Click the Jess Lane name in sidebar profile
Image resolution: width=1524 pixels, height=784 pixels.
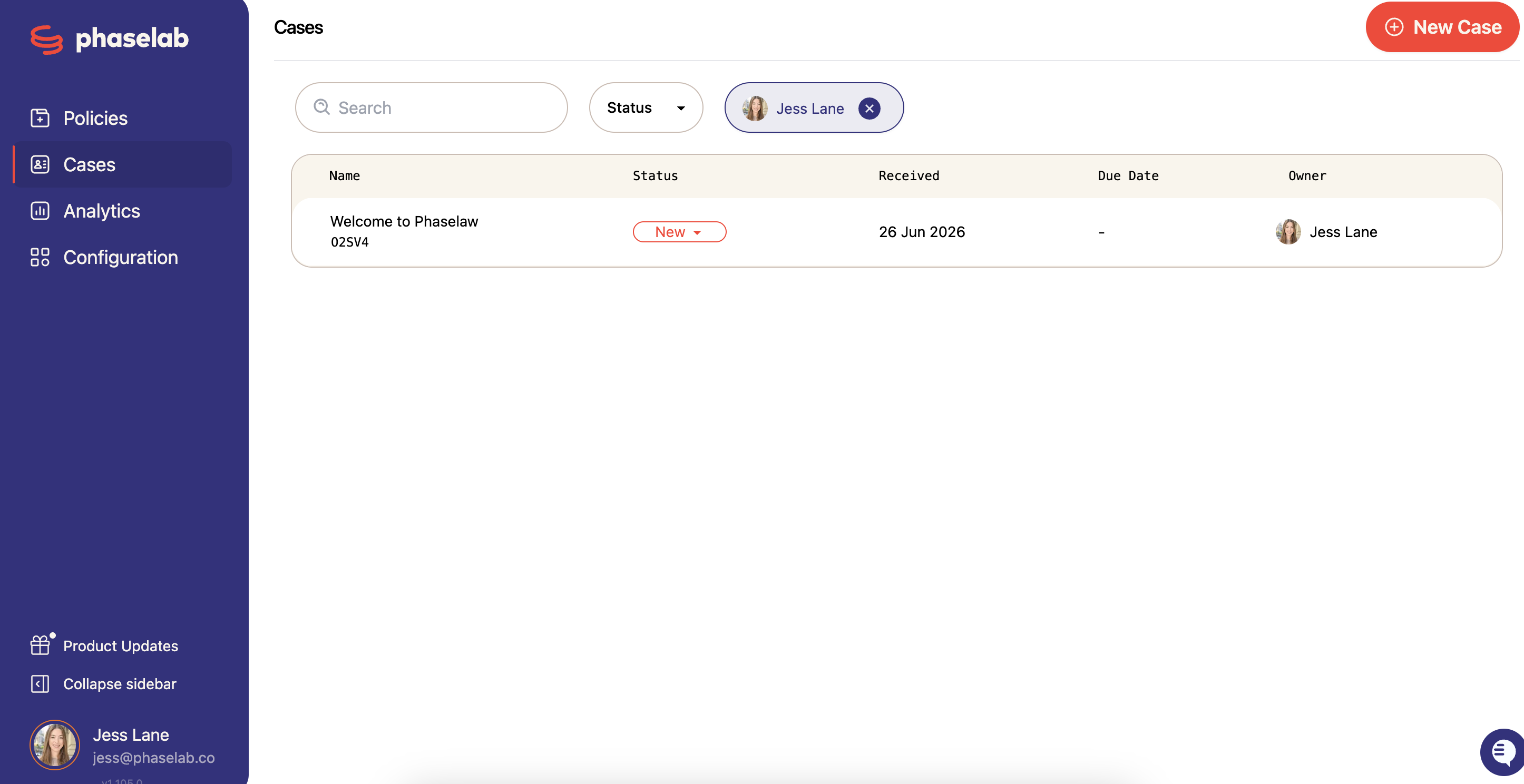(x=131, y=735)
